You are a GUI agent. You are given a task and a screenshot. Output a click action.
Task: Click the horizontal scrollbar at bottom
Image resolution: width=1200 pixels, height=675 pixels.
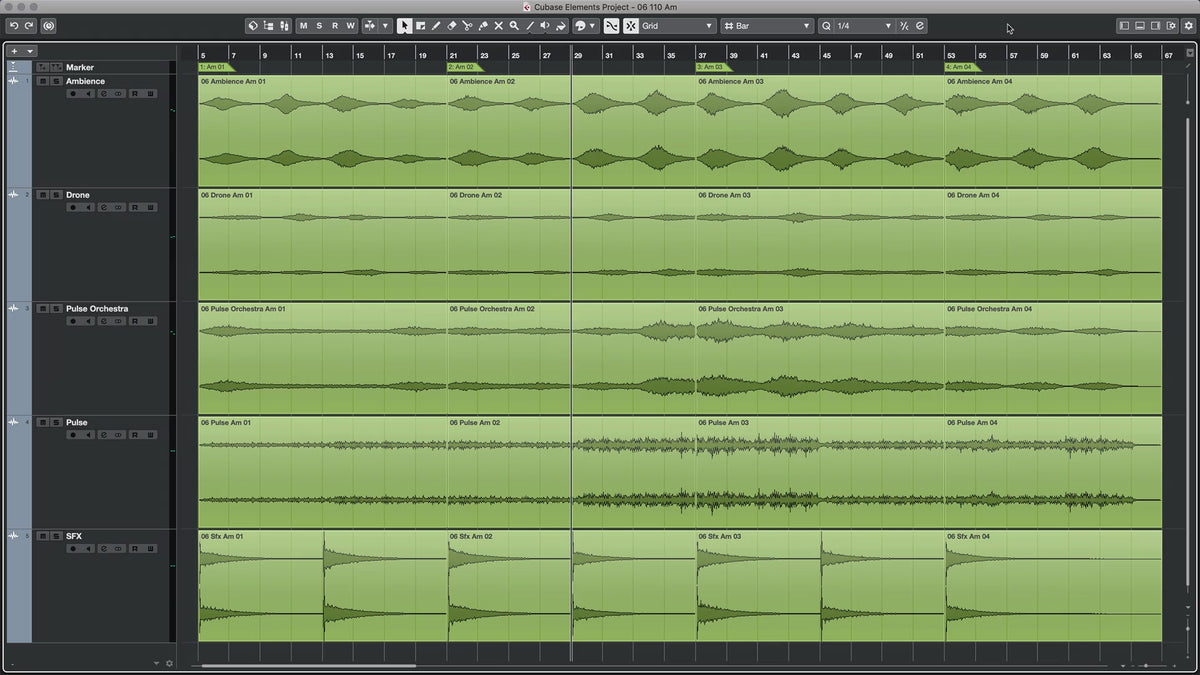[x=308, y=665]
